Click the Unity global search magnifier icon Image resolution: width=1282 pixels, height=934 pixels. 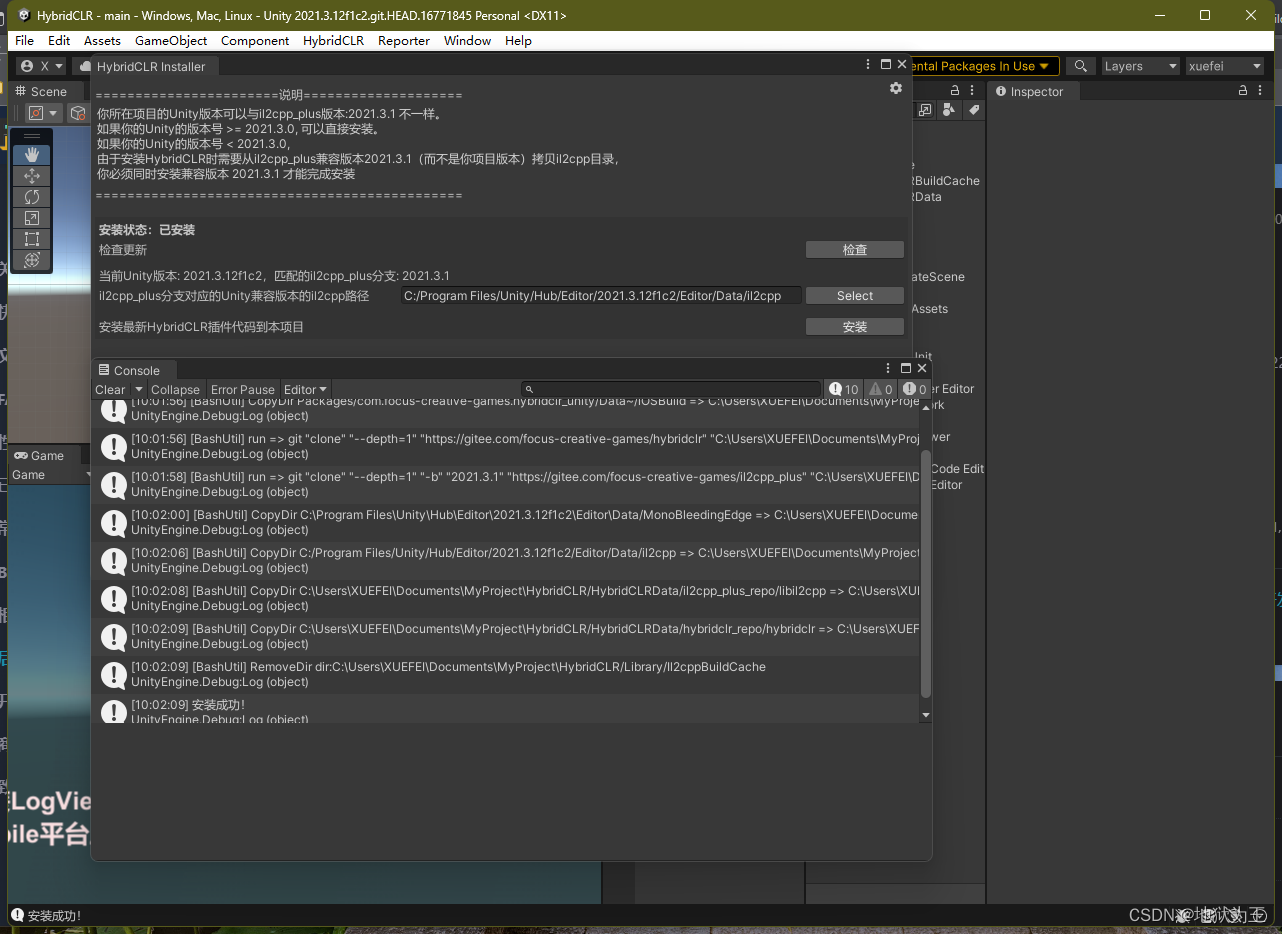1080,66
